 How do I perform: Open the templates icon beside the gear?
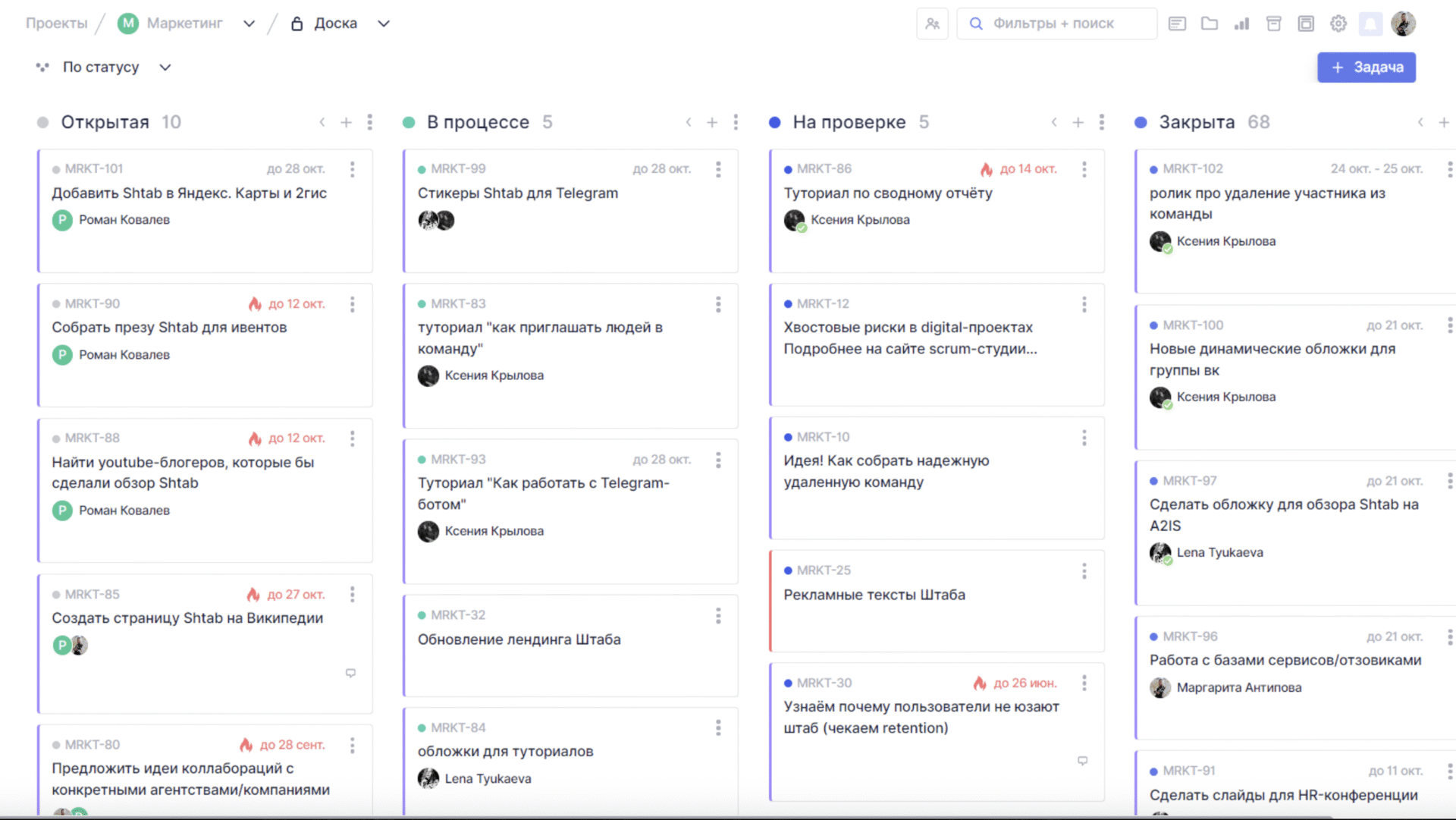point(1306,24)
